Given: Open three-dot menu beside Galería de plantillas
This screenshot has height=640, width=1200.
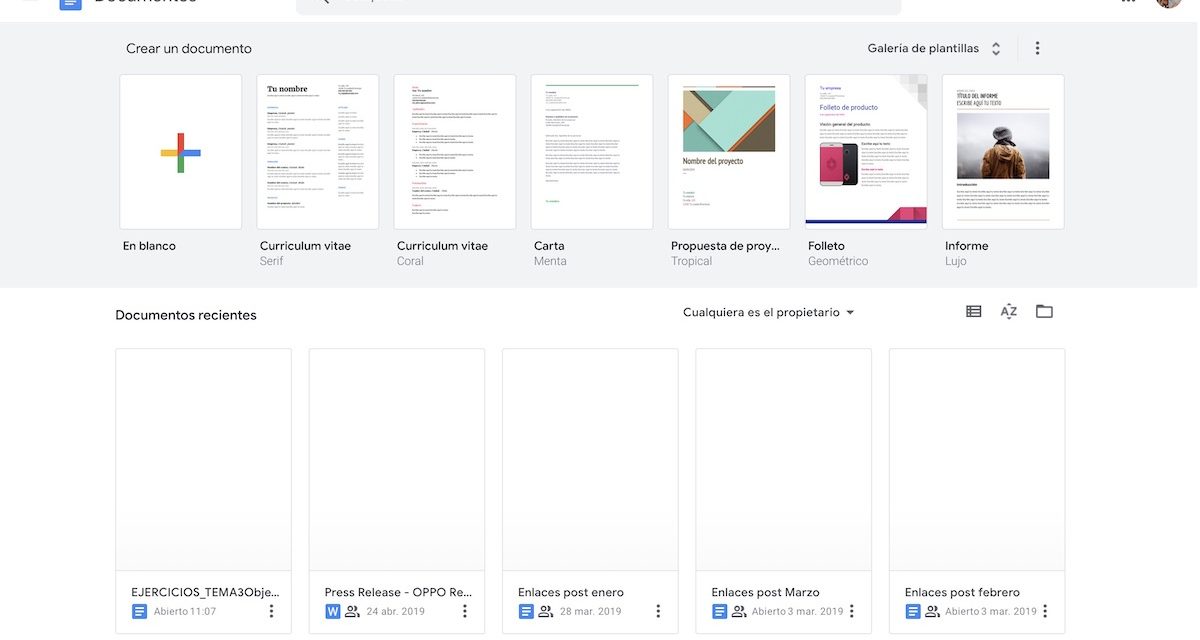Looking at the screenshot, I should (1037, 48).
